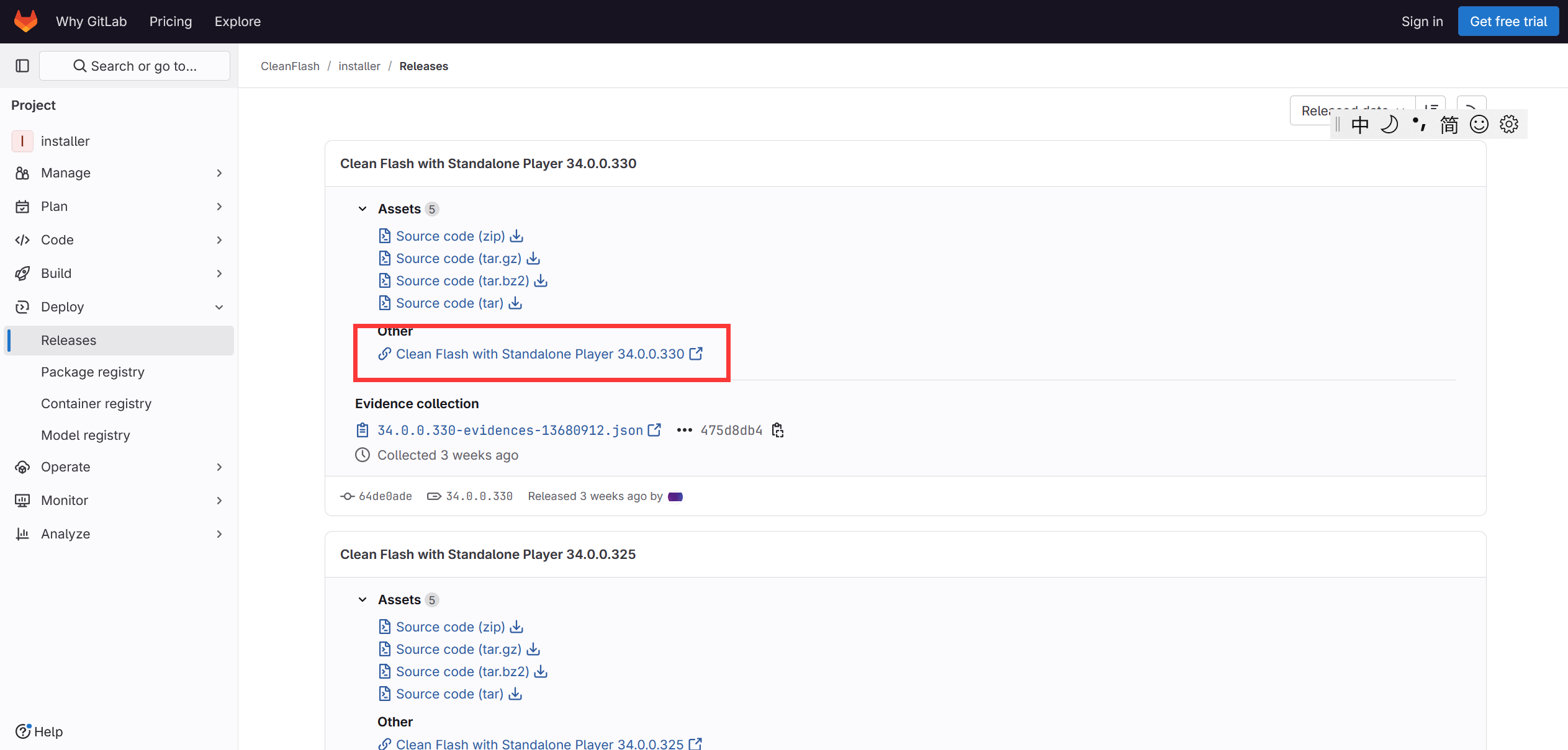Screen dimensions: 1568x750
Task: Toggle IME simplified 简 character mode
Action: (x=1449, y=124)
